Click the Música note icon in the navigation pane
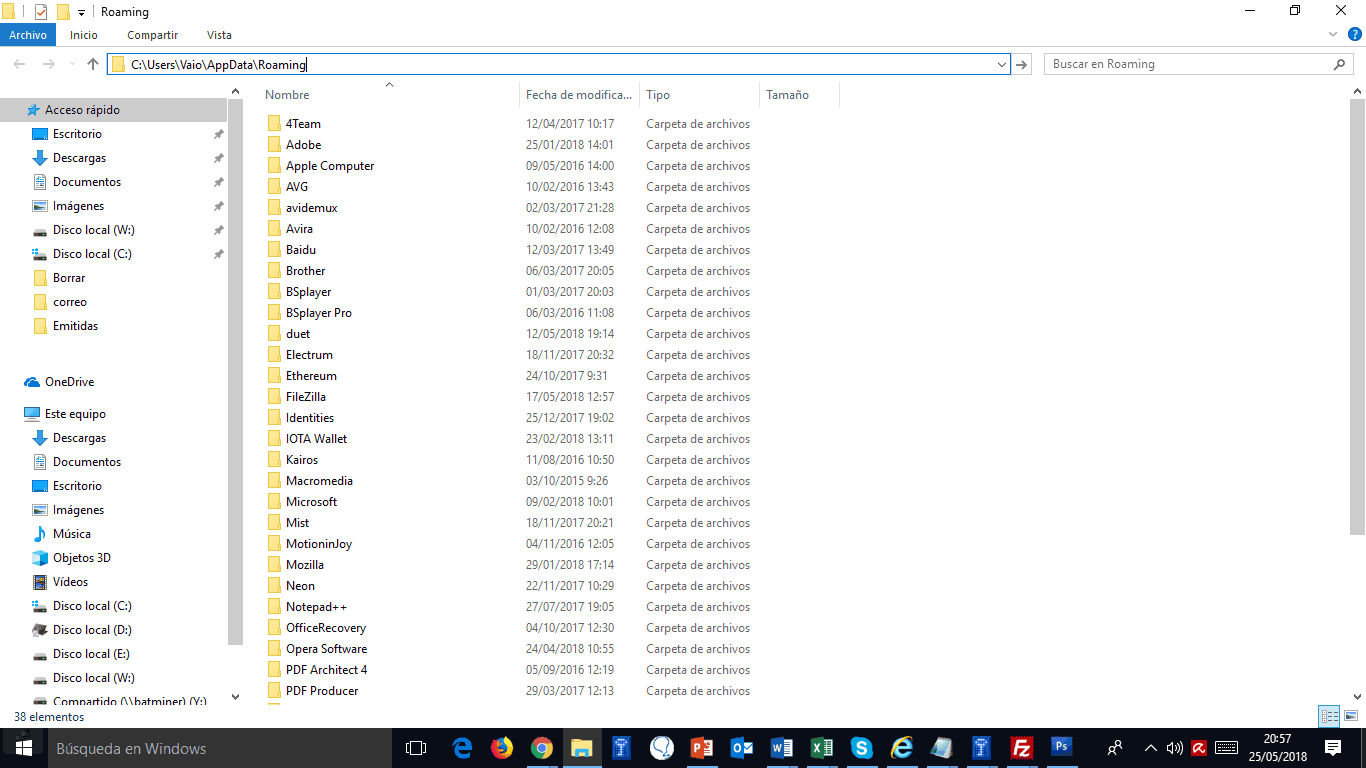1366x768 pixels. pyautogui.click(x=40, y=534)
